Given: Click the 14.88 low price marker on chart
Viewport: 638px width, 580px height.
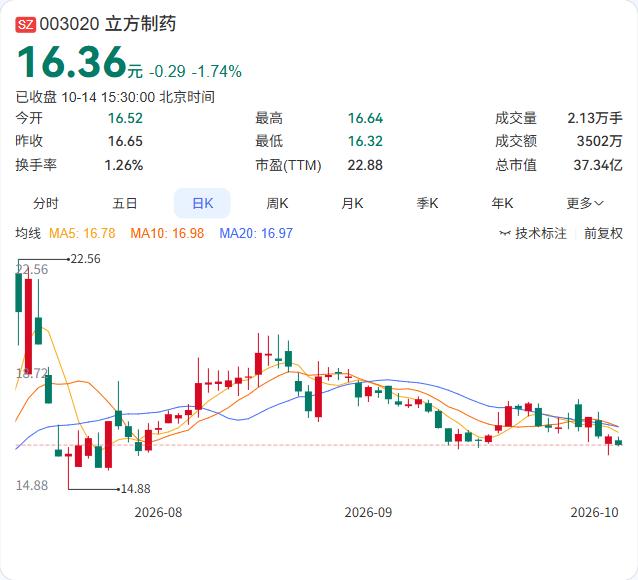Looking at the screenshot, I should [135, 488].
